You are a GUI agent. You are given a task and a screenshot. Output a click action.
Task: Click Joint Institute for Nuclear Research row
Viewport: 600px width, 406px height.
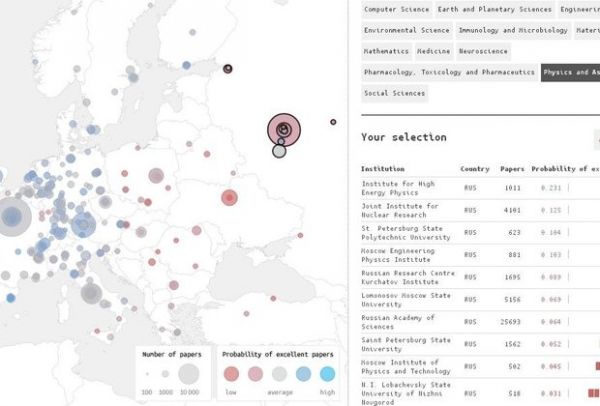pyautogui.click(x=480, y=210)
